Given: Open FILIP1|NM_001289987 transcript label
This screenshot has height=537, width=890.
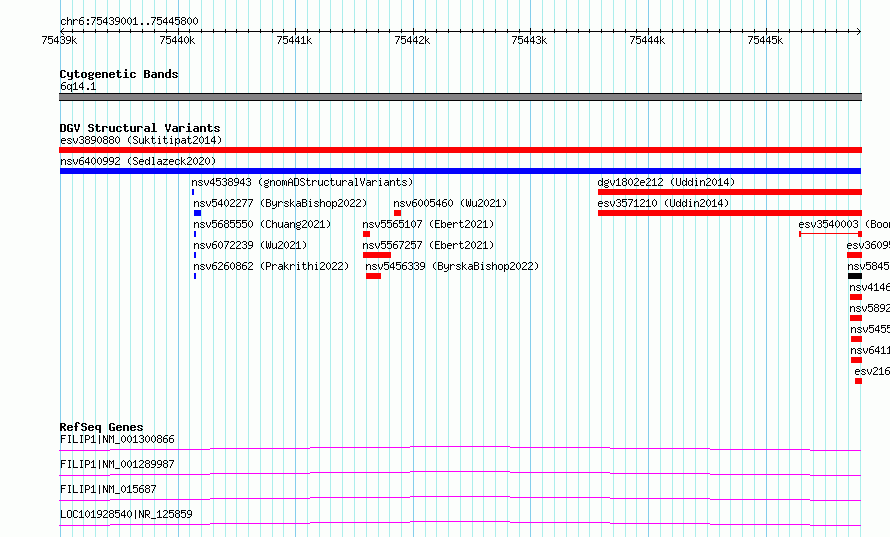Looking at the screenshot, I should click(x=117, y=464).
